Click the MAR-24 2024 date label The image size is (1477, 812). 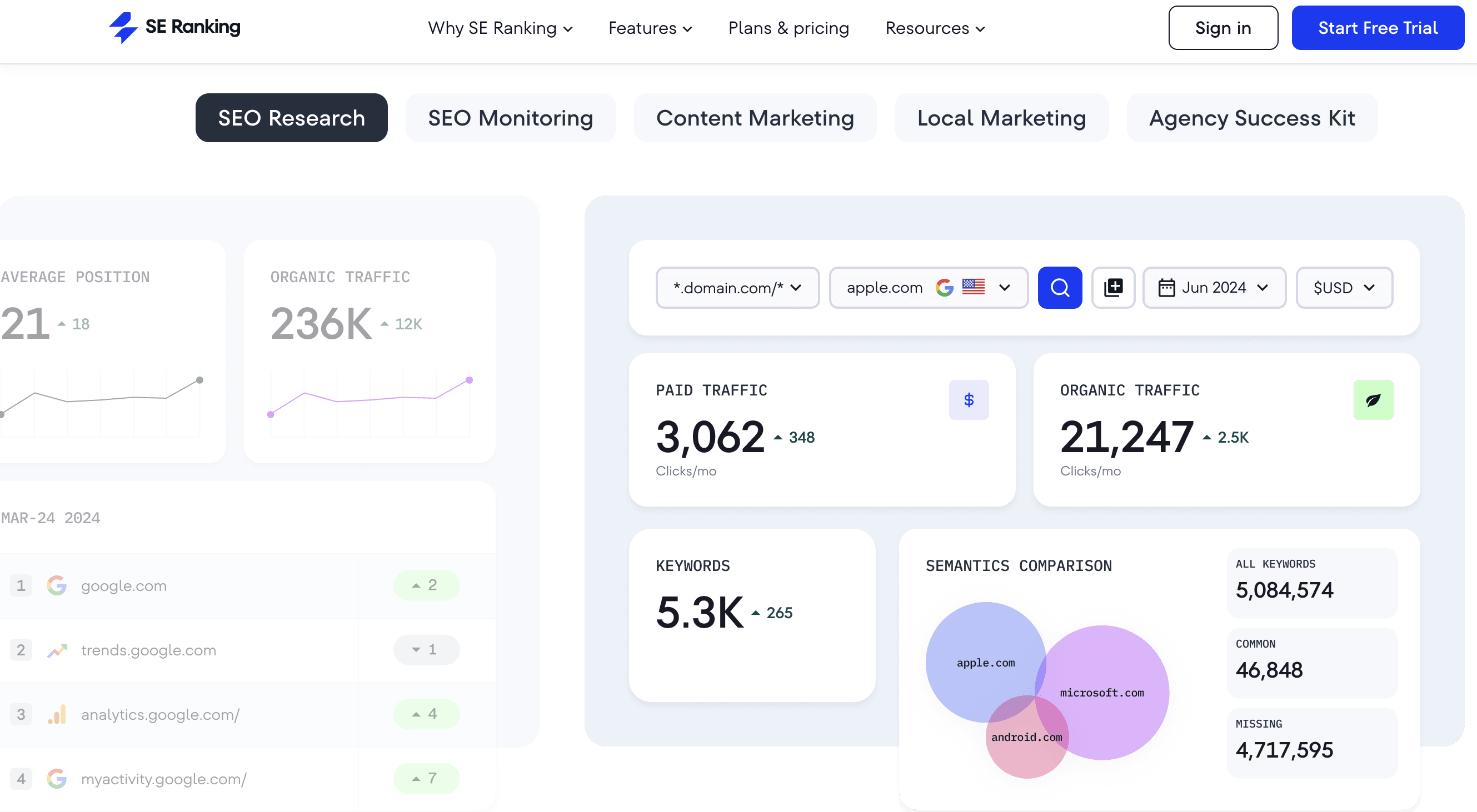pos(51,518)
